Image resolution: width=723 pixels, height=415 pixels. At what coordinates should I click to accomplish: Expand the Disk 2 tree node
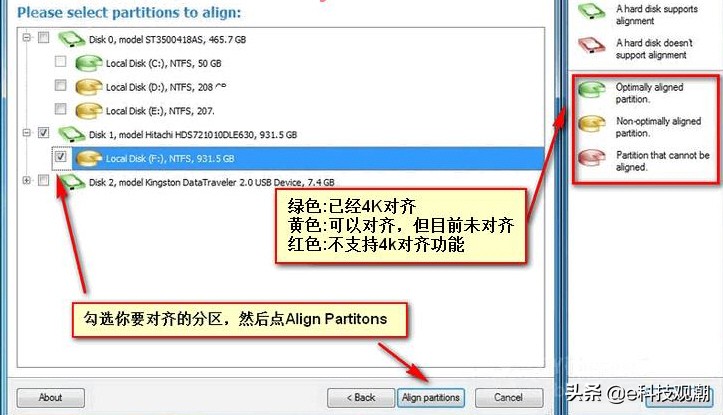(x=27, y=180)
